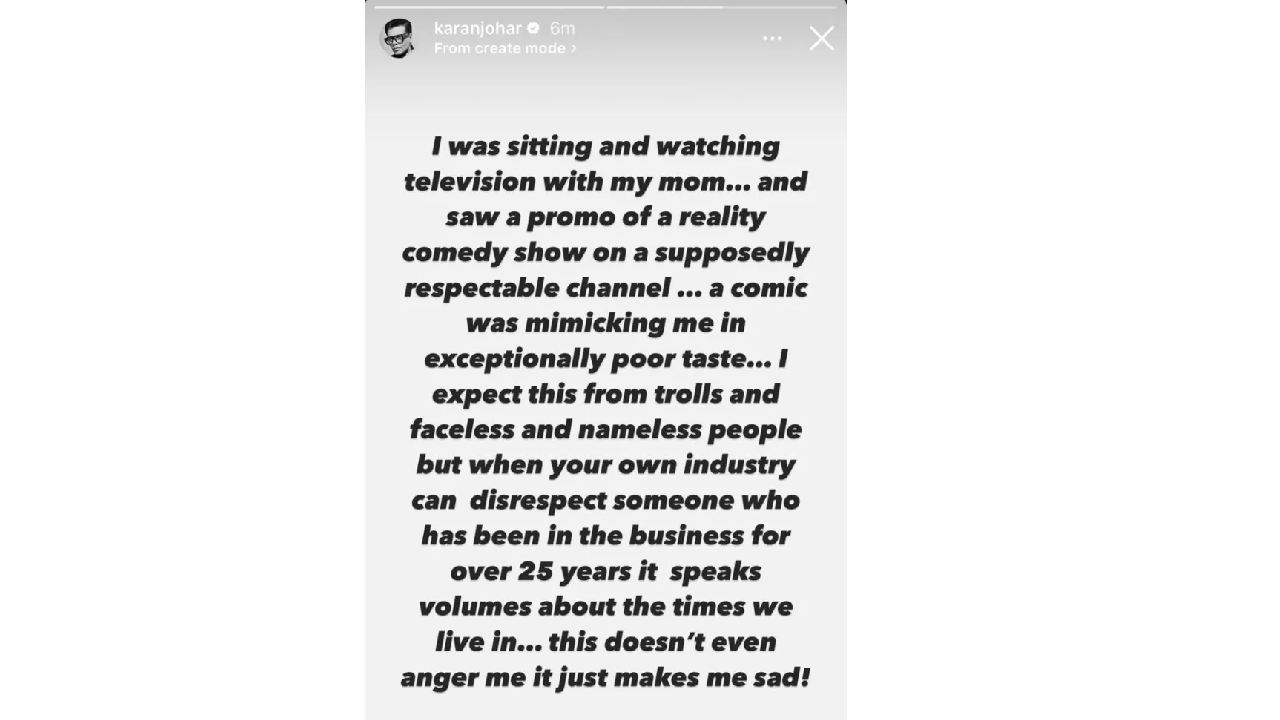This screenshot has height=720, width=1280.
Task: Open the three-dot story options menu
Action: coord(772,39)
